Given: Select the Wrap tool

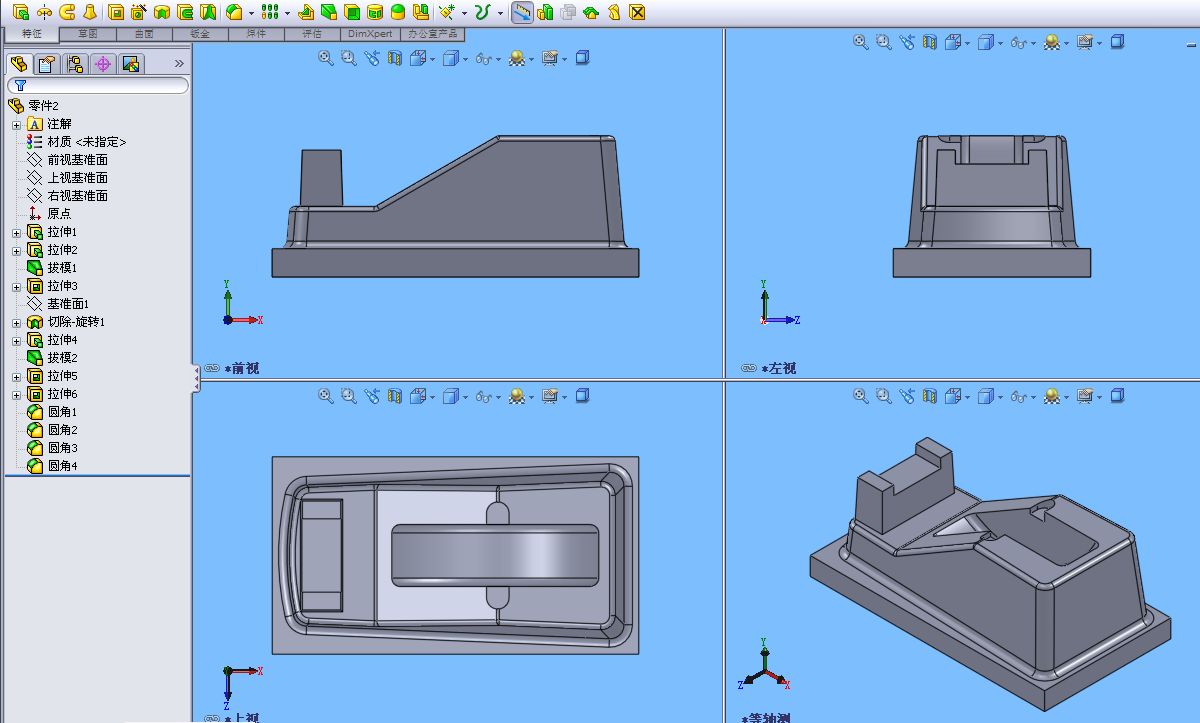Looking at the screenshot, I should click(x=375, y=12).
